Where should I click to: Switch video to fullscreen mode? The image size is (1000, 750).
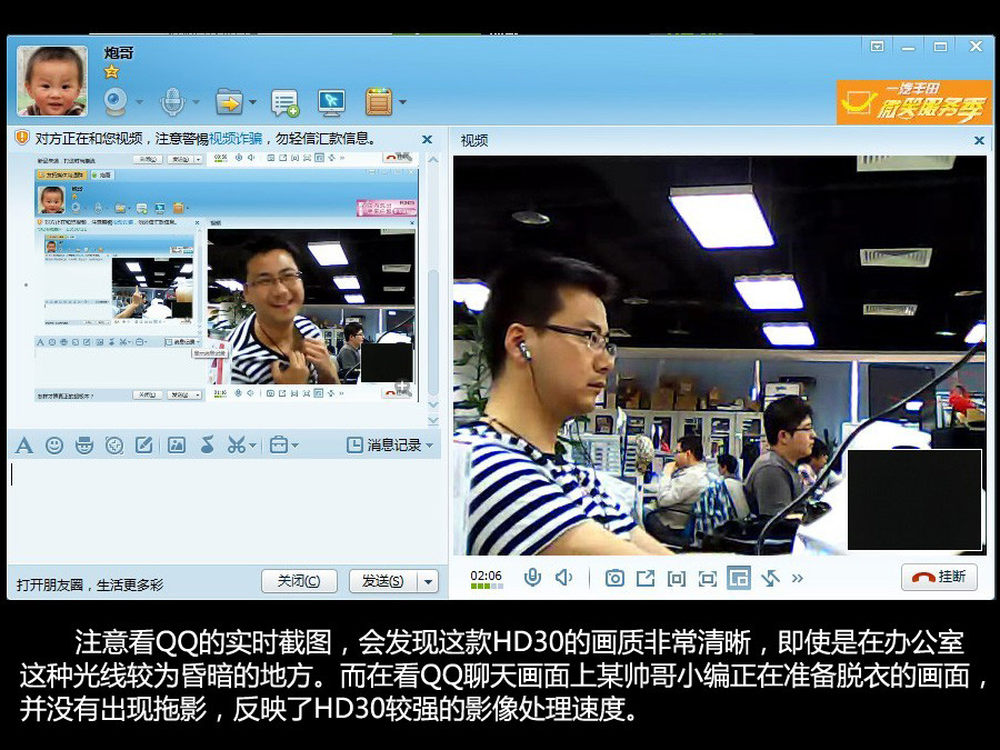[707, 578]
